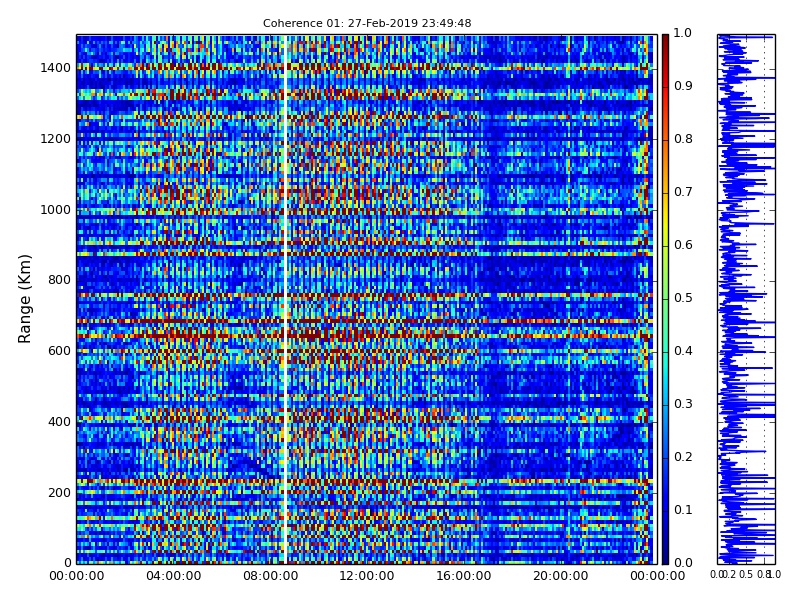The width and height of the screenshot is (800, 600).
Task: Click the 600 range tick label
Action: point(59,351)
